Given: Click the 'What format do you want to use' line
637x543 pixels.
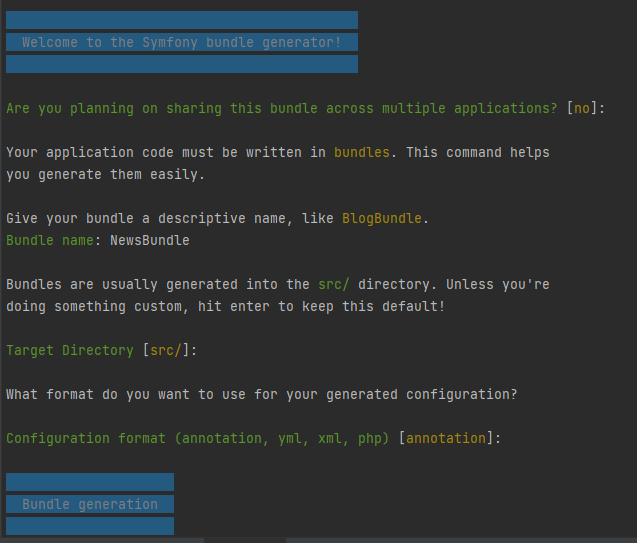Looking at the screenshot, I should [262, 394].
